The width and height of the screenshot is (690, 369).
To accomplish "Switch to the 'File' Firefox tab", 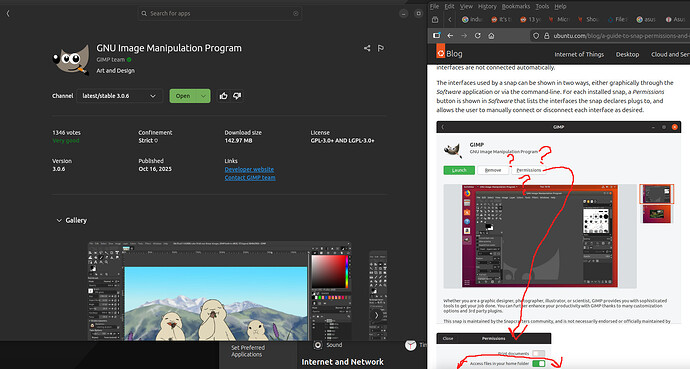I will (x=617, y=19).
